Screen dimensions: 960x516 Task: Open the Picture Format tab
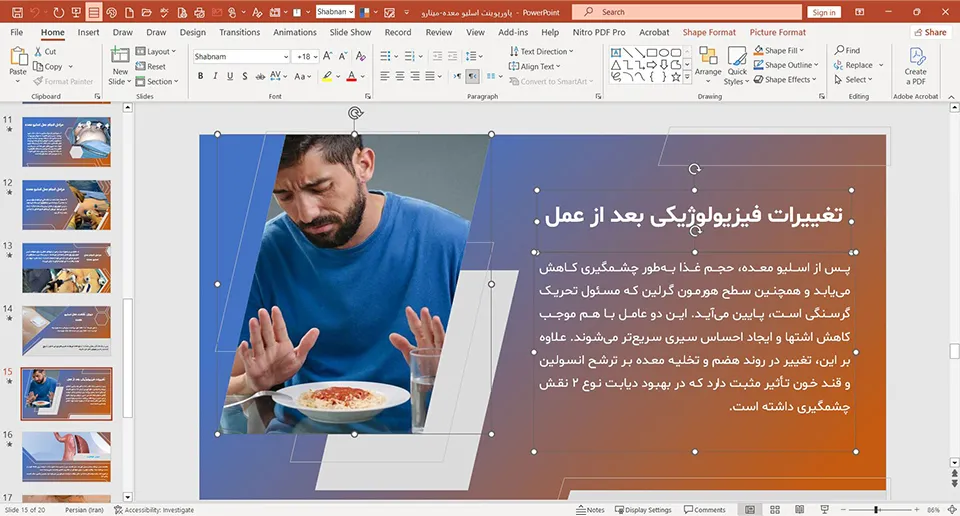(x=778, y=32)
